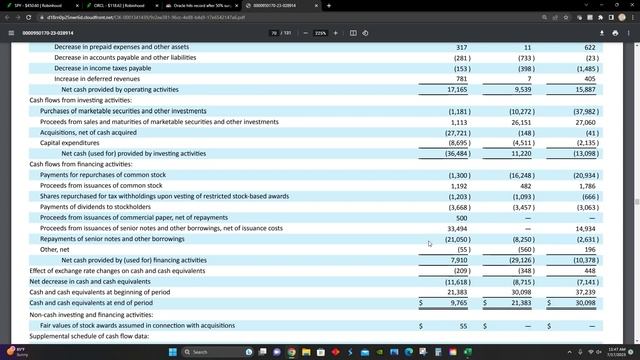Screen dimensions: 640x360
Task: Click 'Acquisitions, net of cash acquired' label
Action: [x=88, y=132]
